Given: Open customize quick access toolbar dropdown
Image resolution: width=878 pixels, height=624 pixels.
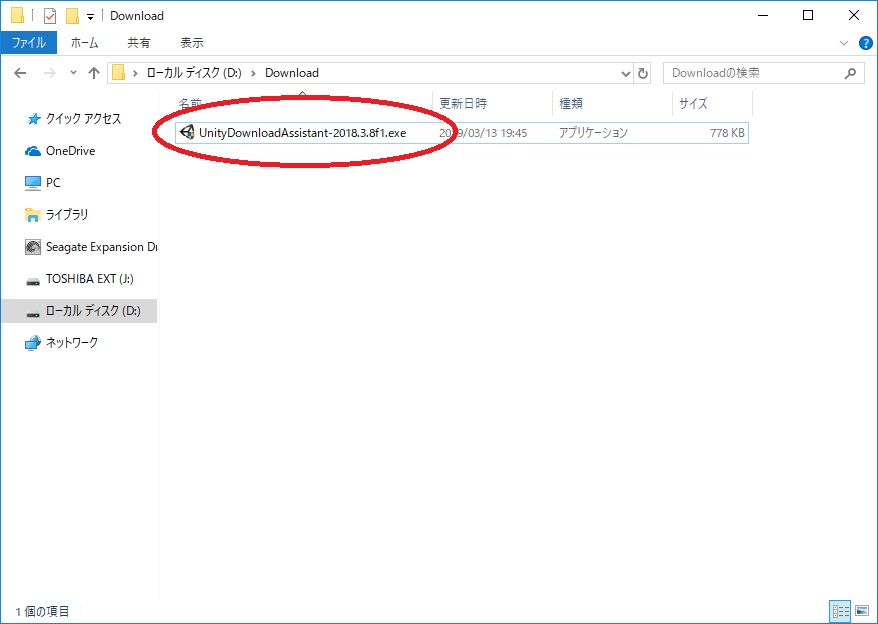Looking at the screenshot, I should [90, 17].
